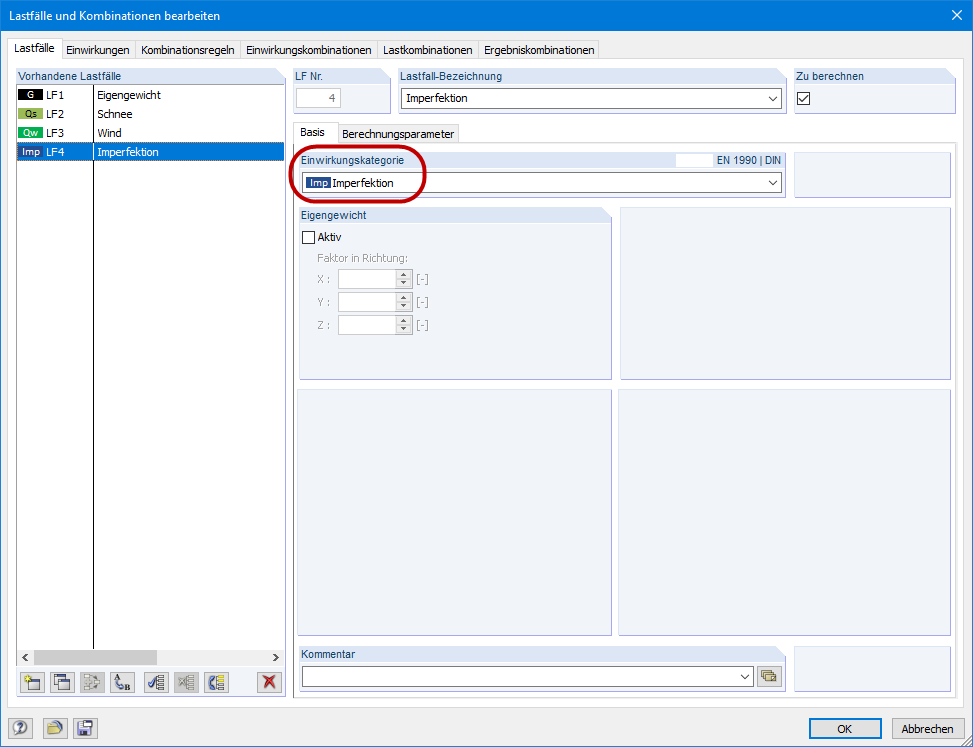Expand the Kommentar dropdown arrow

(x=745, y=677)
